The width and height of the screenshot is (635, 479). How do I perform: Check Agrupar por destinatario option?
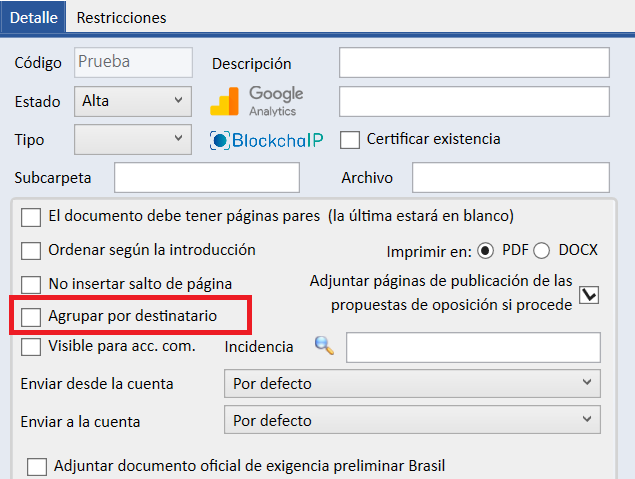31,316
